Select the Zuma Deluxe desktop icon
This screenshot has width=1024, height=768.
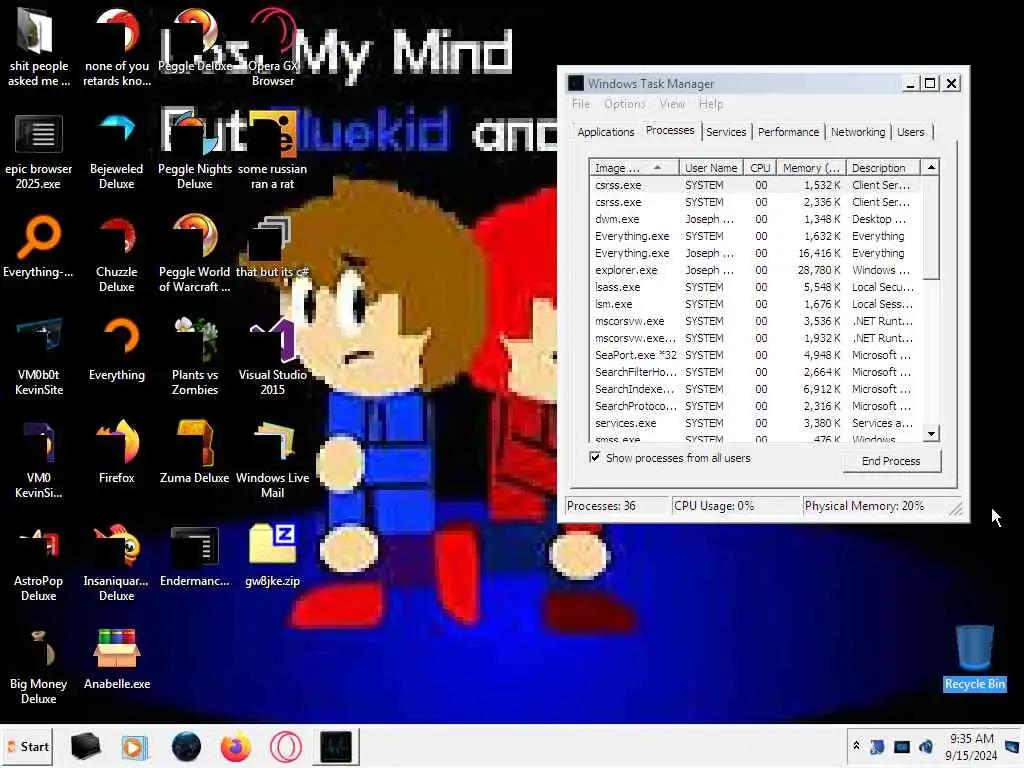click(x=195, y=452)
